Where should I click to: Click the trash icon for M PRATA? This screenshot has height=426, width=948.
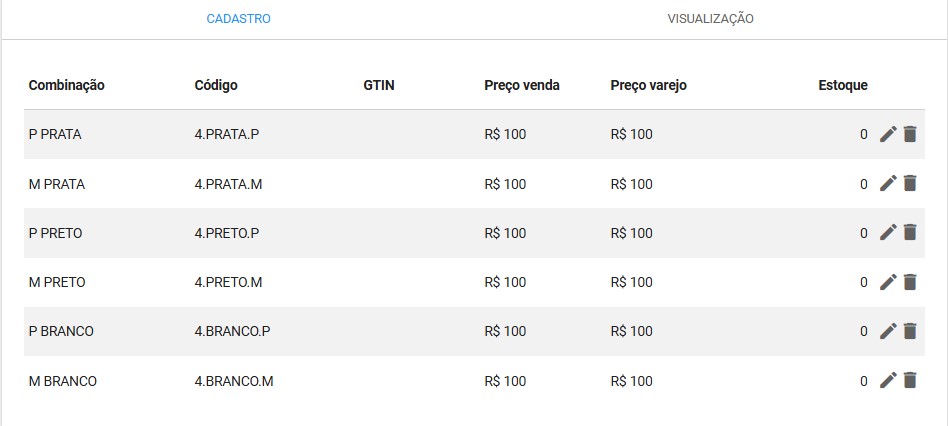pyautogui.click(x=910, y=183)
